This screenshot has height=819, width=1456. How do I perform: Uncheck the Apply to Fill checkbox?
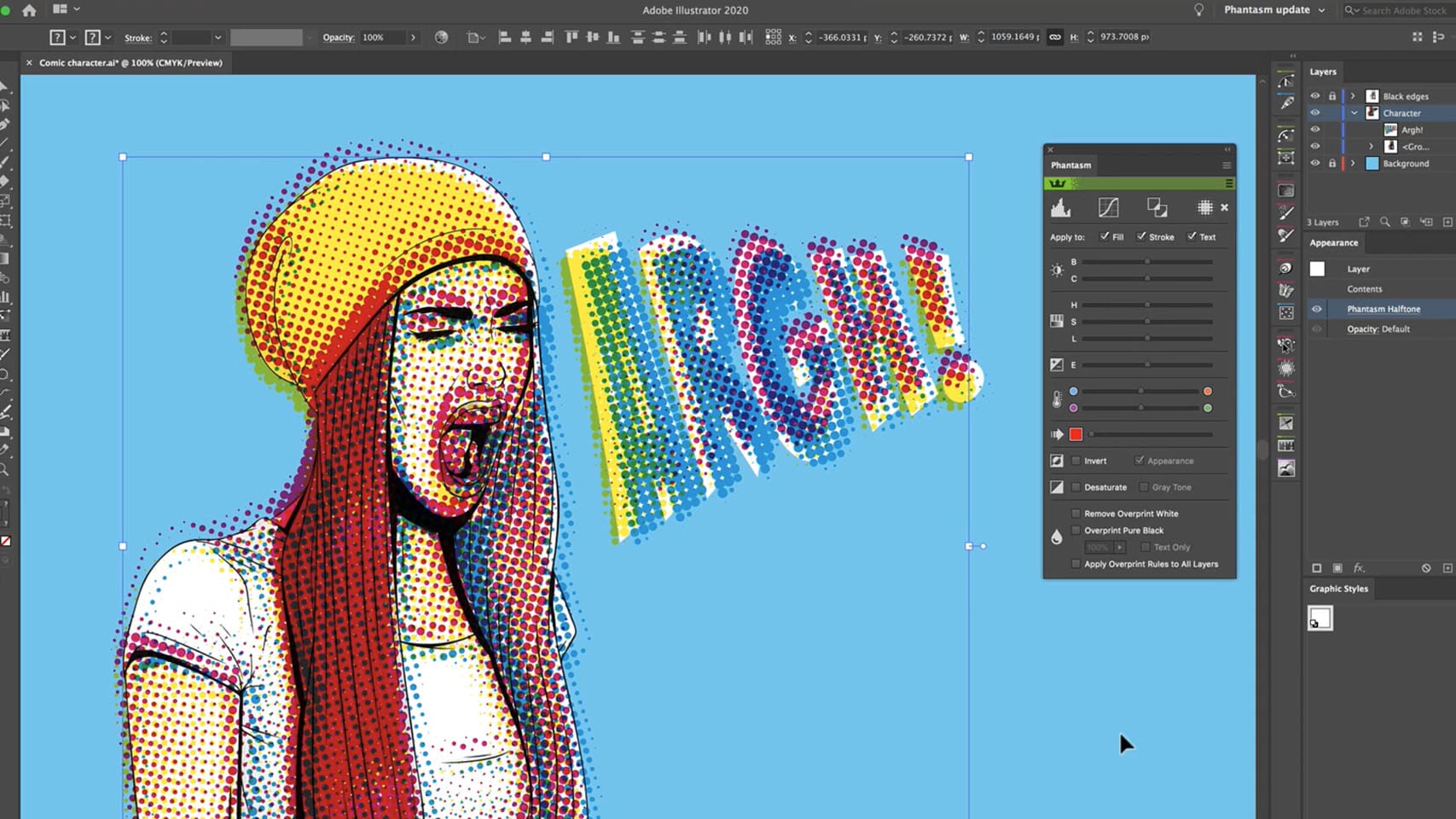pos(1105,236)
